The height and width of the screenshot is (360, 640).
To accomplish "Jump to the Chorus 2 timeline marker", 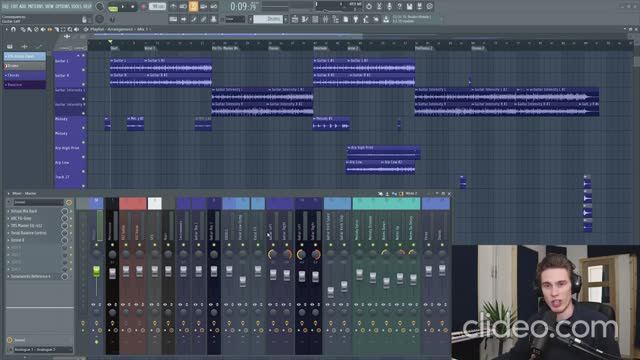I will pos(478,48).
